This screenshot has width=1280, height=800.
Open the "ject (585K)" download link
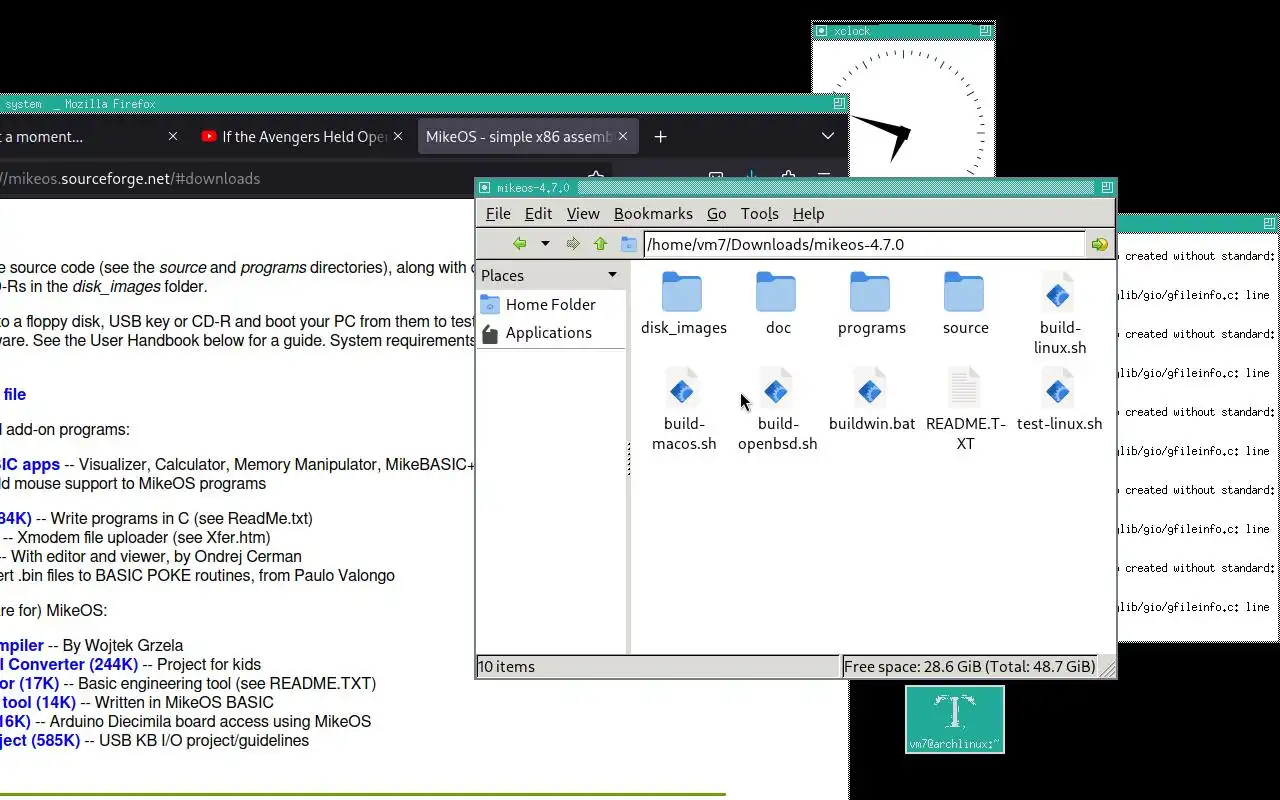pos(40,741)
